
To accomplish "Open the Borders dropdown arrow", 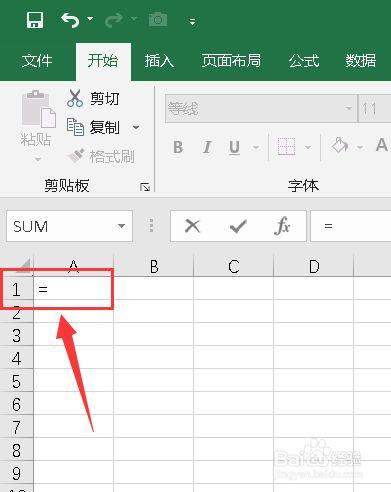I will click(308, 147).
